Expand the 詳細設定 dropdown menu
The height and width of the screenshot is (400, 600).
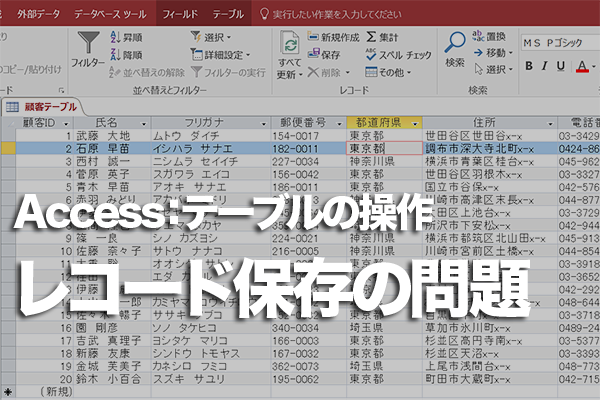[220, 55]
